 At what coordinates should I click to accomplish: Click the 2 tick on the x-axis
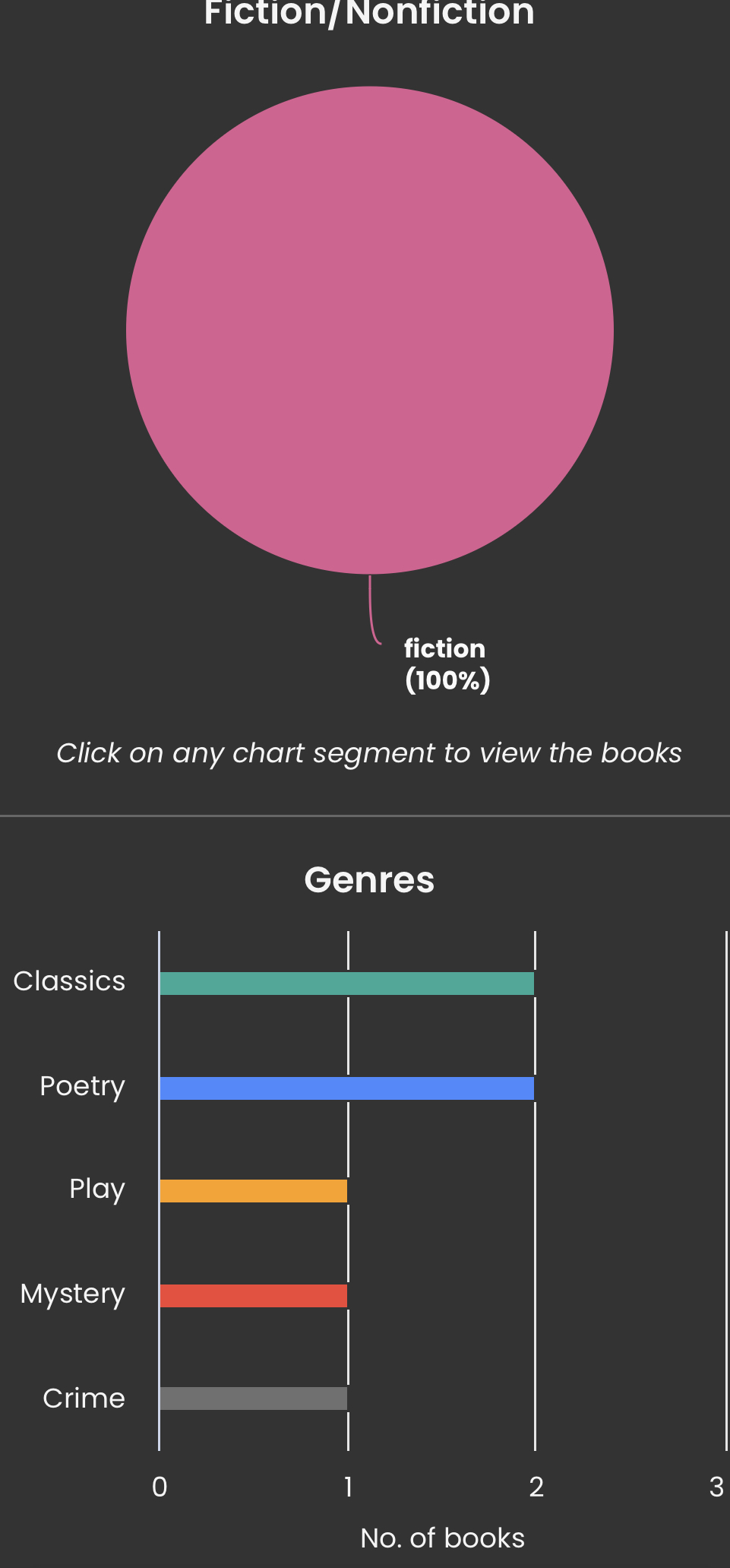point(536,1487)
